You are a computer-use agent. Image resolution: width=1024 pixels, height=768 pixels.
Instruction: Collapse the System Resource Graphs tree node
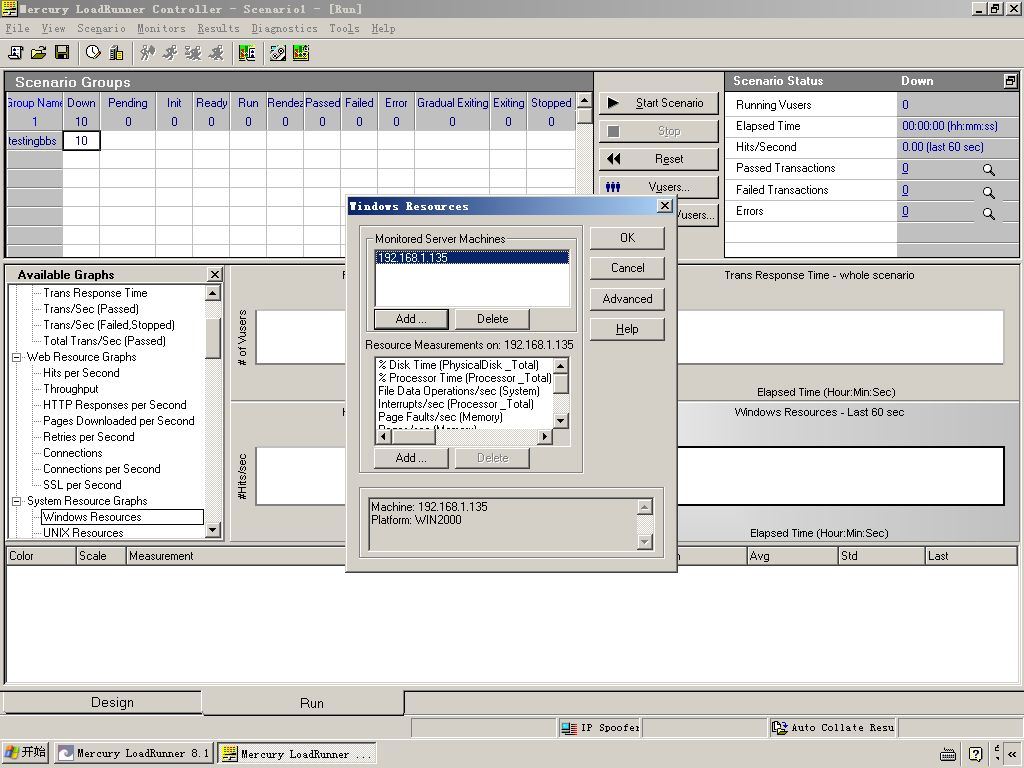click(x=16, y=502)
